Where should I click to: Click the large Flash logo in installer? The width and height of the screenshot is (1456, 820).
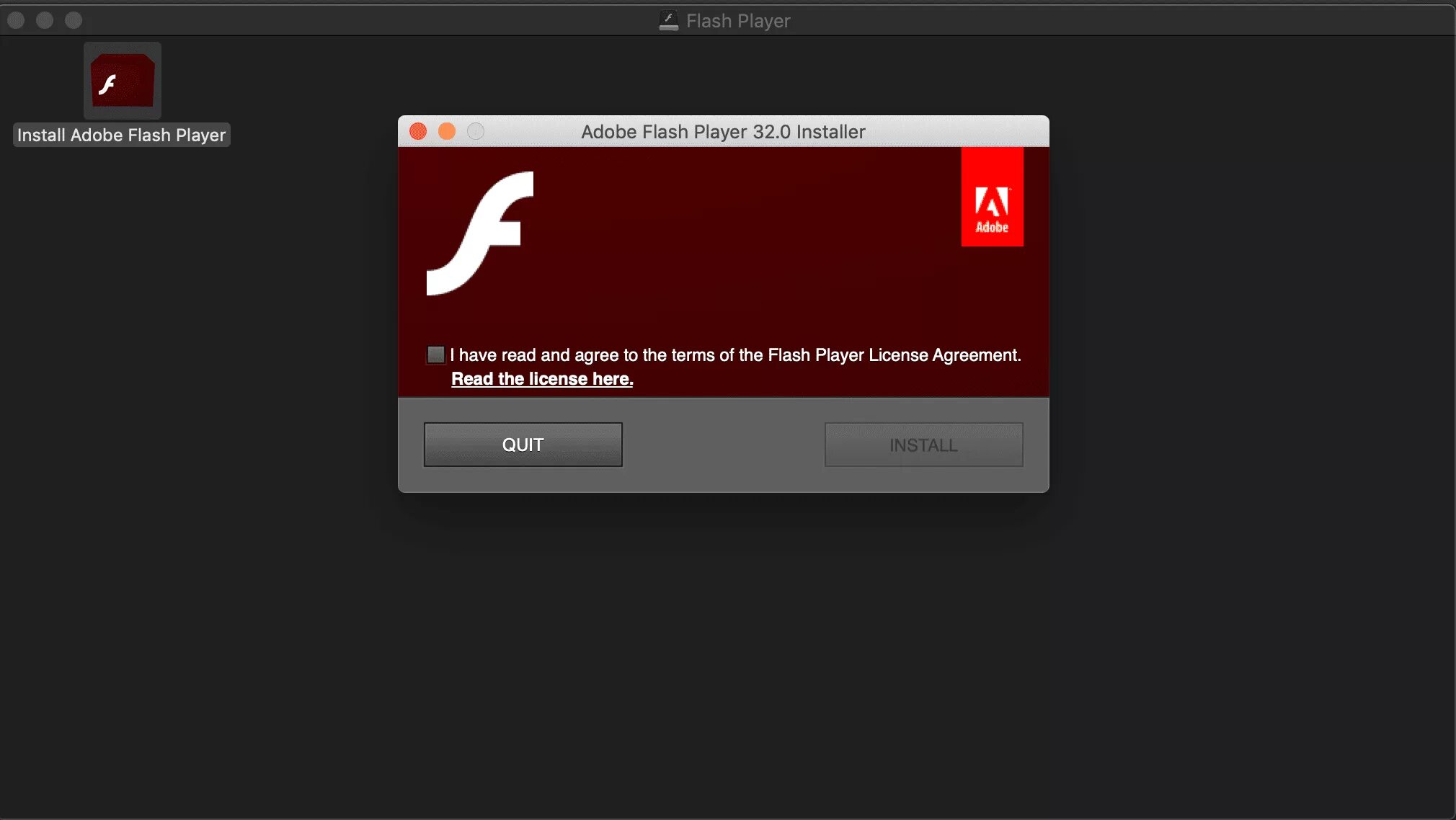(480, 233)
